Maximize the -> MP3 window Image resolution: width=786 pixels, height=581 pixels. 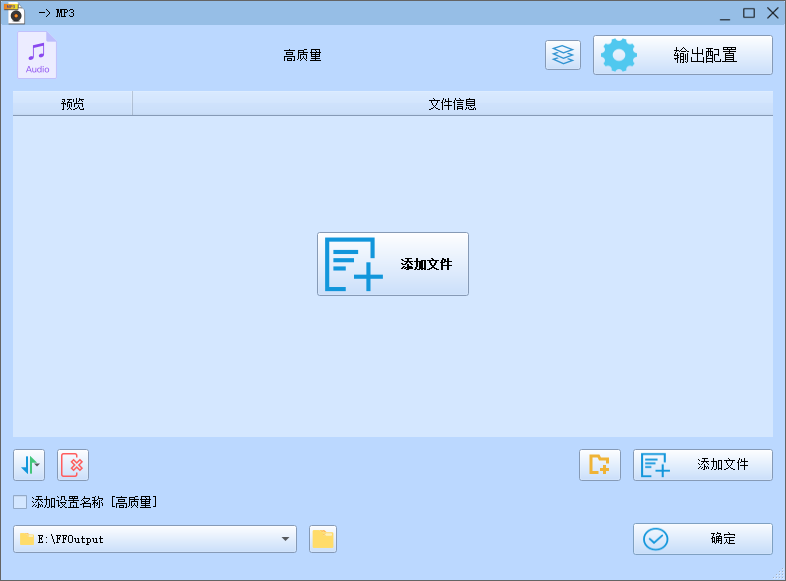(749, 14)
